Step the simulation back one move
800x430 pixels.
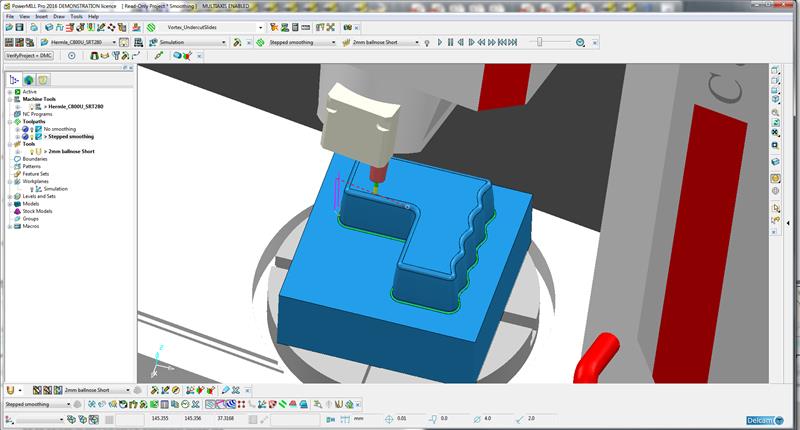coord(460,42)
